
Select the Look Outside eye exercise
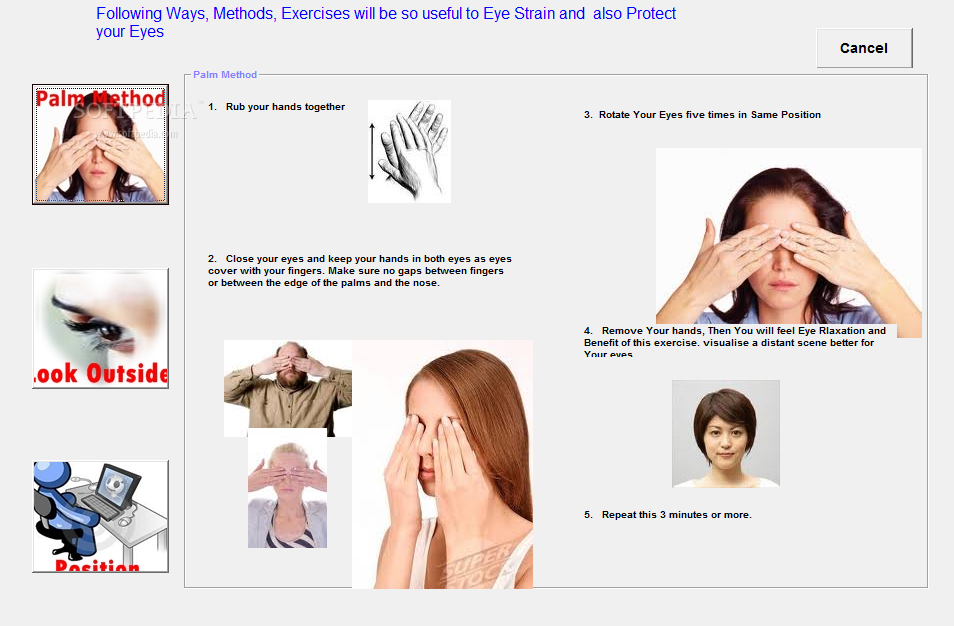[100, 329]
